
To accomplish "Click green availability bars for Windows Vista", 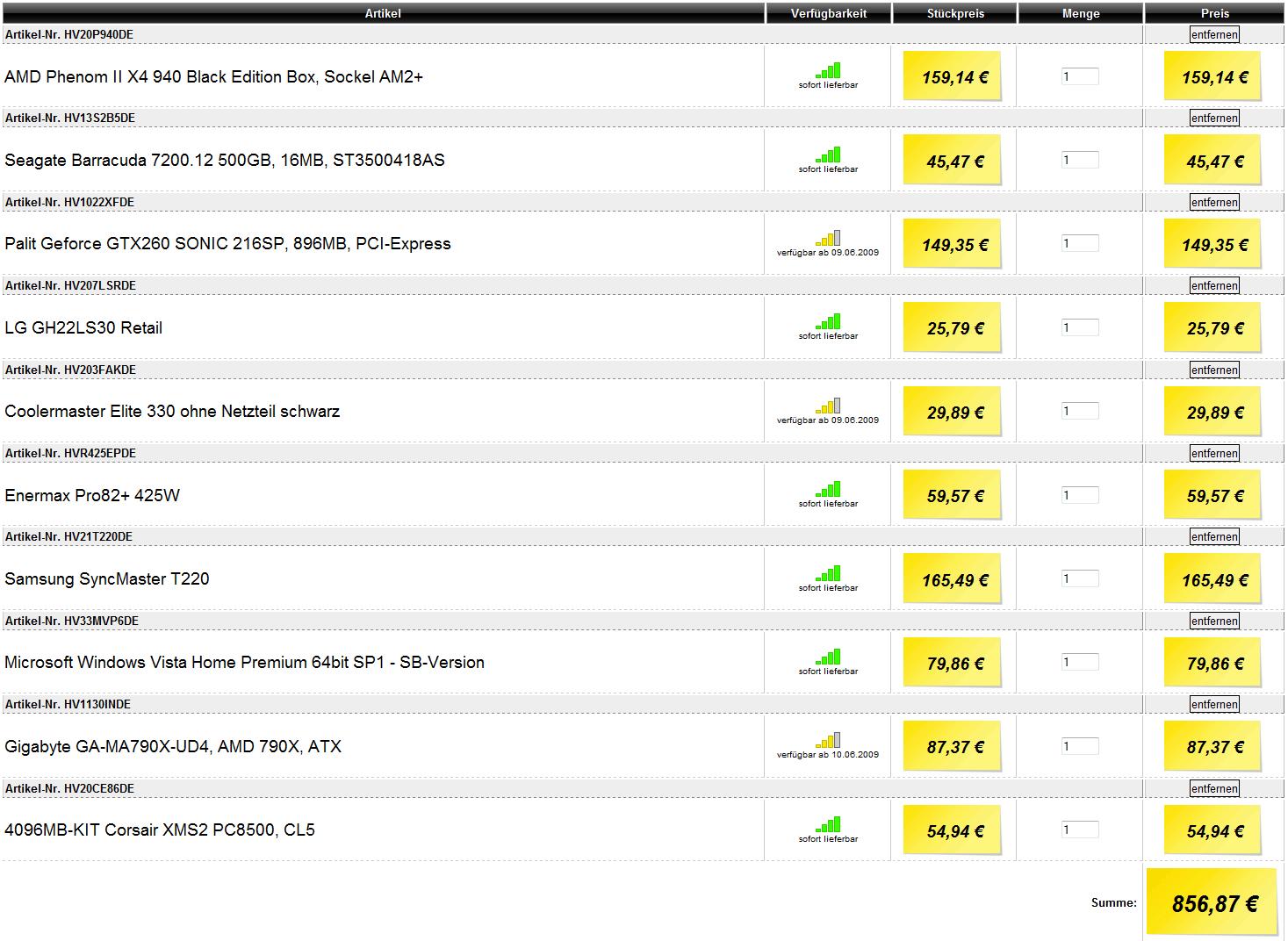I will click(828, 657).
